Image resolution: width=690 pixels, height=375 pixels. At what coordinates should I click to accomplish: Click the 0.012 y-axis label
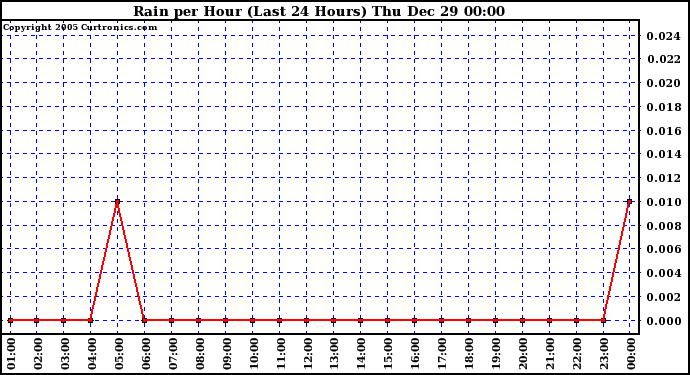(x=663, y=178)
